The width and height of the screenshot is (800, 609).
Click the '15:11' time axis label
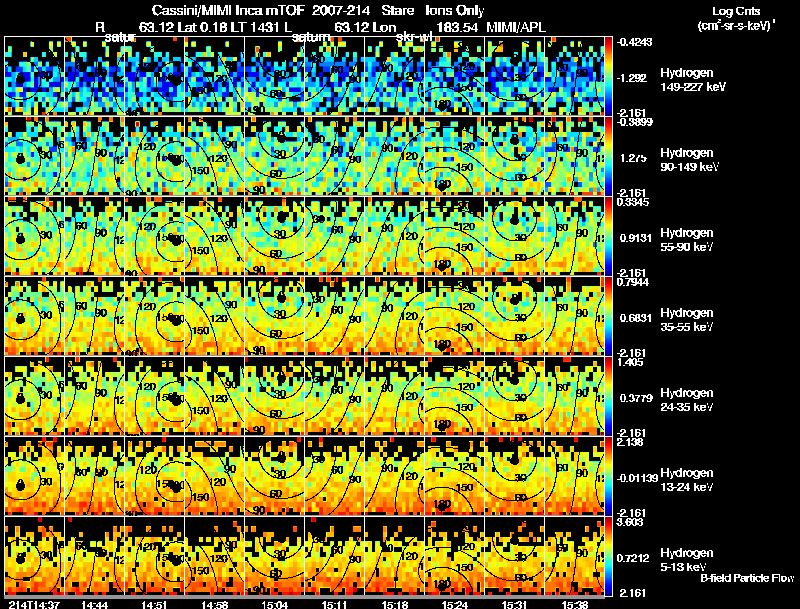(x=335, y=604)
